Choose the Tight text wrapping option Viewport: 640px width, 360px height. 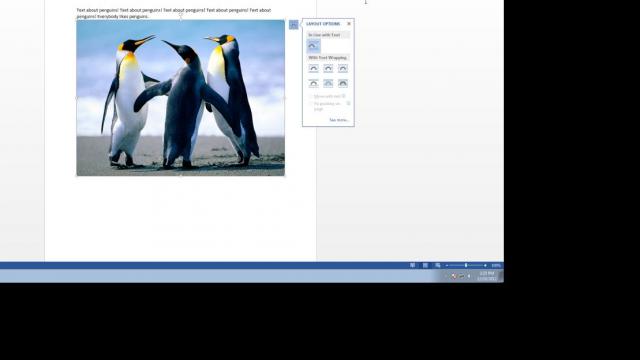point(328,69)
